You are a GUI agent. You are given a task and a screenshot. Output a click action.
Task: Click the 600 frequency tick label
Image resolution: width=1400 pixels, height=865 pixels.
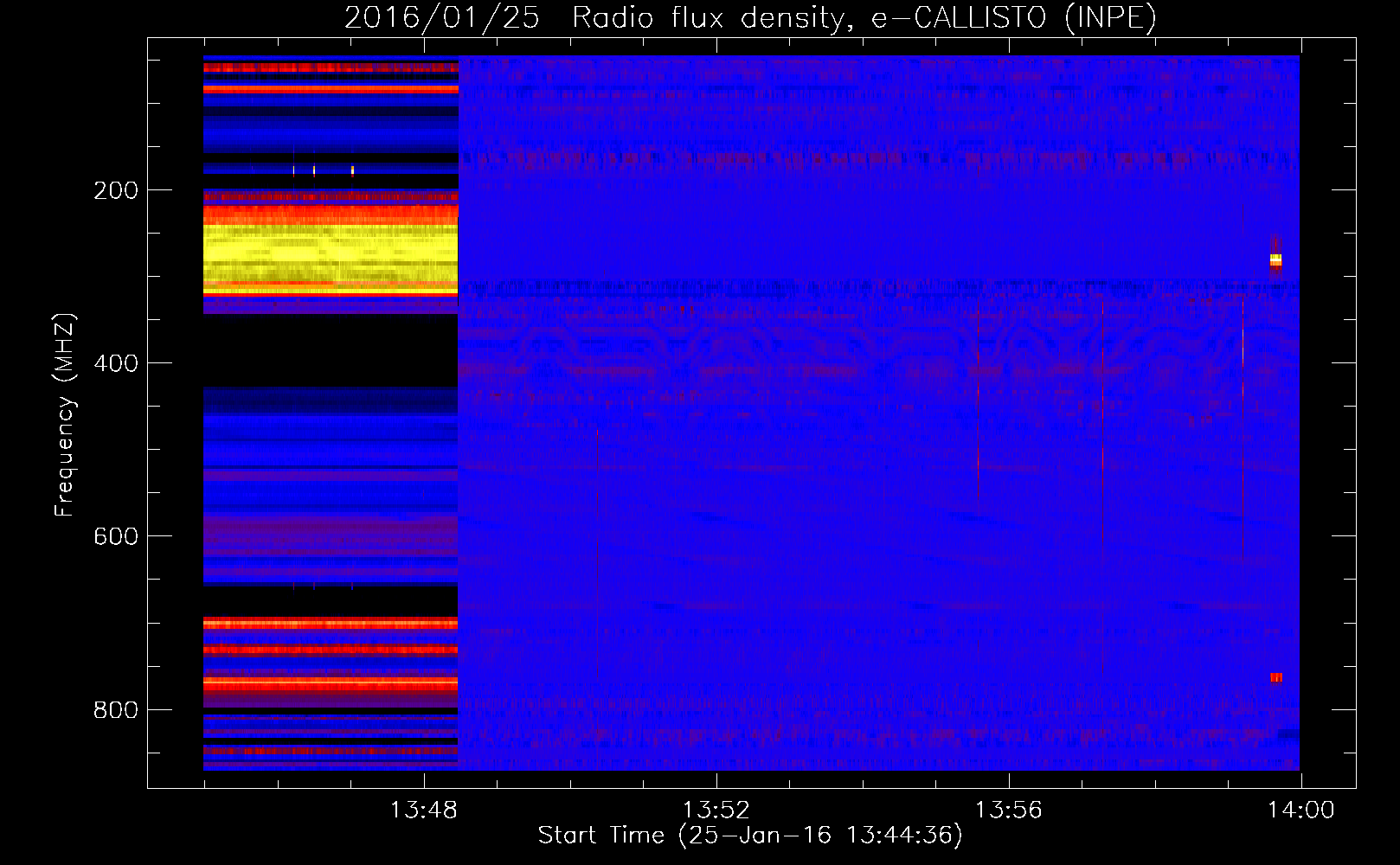116,536
